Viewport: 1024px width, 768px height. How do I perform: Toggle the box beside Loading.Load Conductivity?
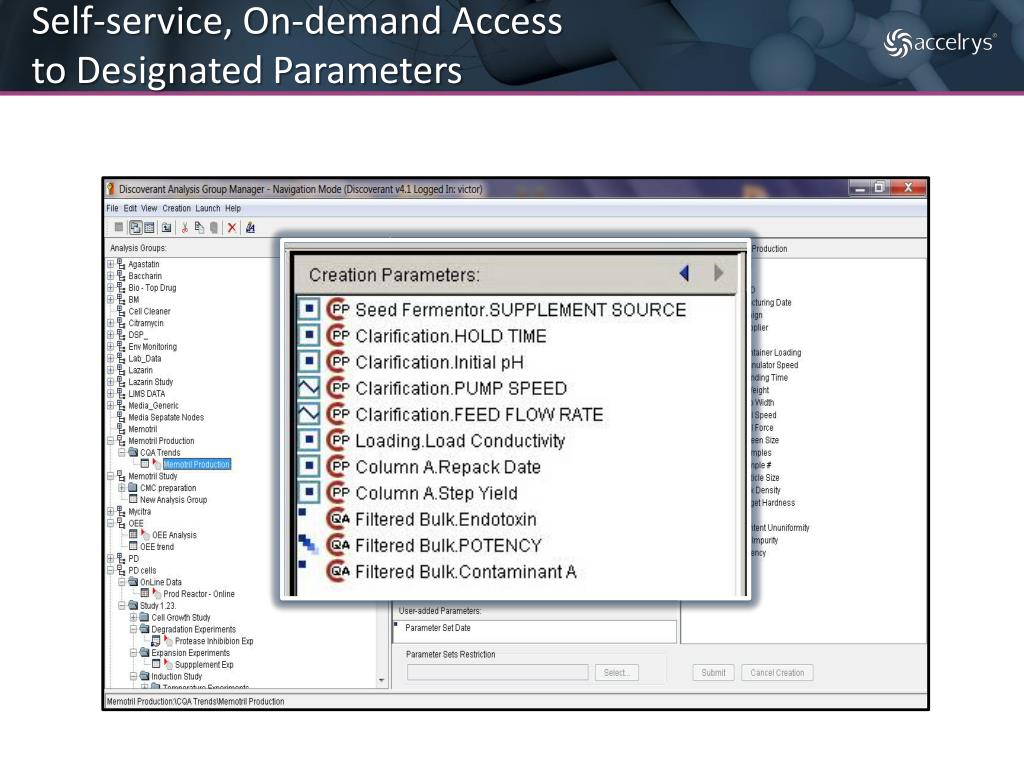click(x=310, y=441)
